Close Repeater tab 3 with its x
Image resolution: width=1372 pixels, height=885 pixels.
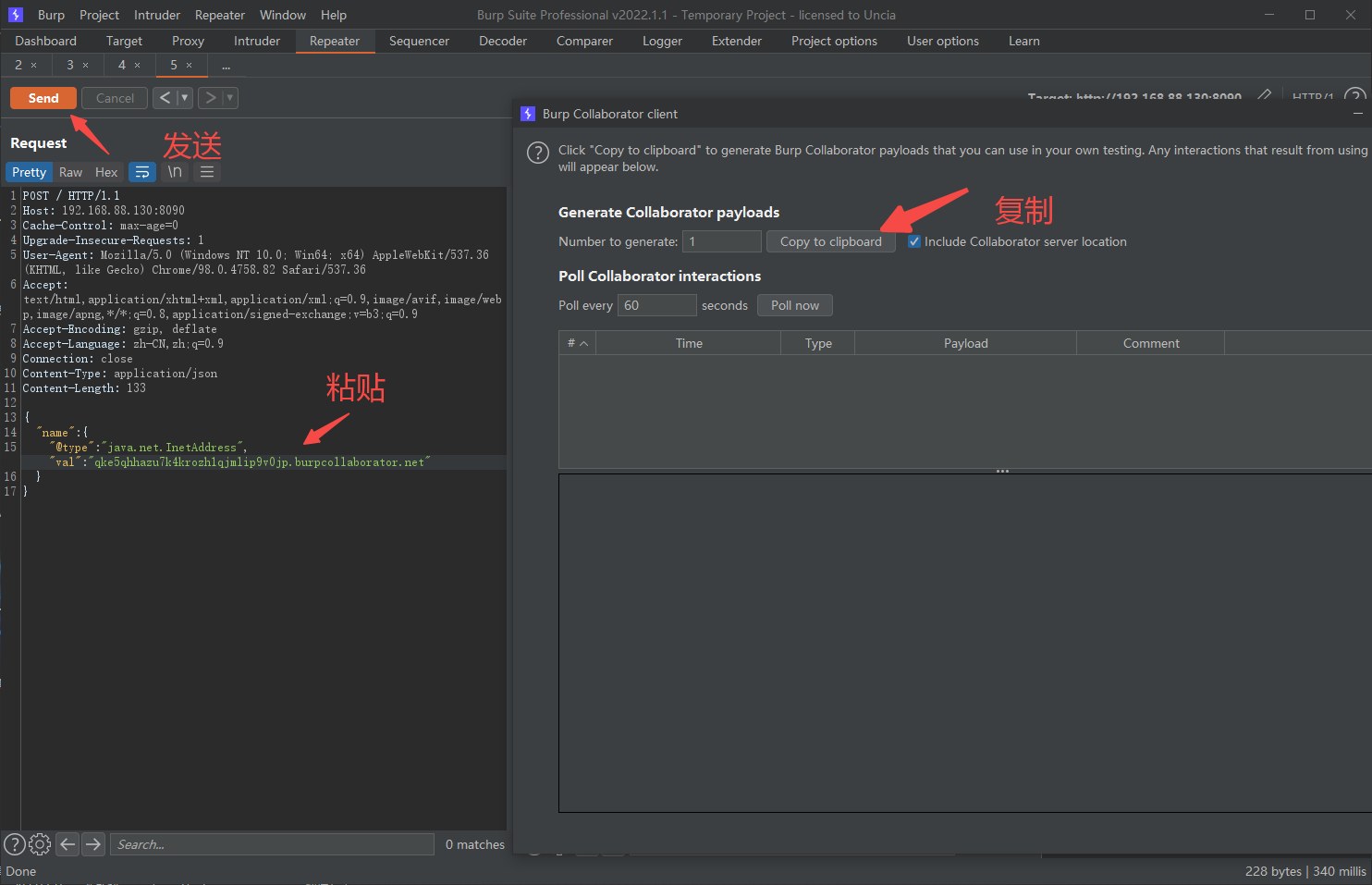(86, 65)
